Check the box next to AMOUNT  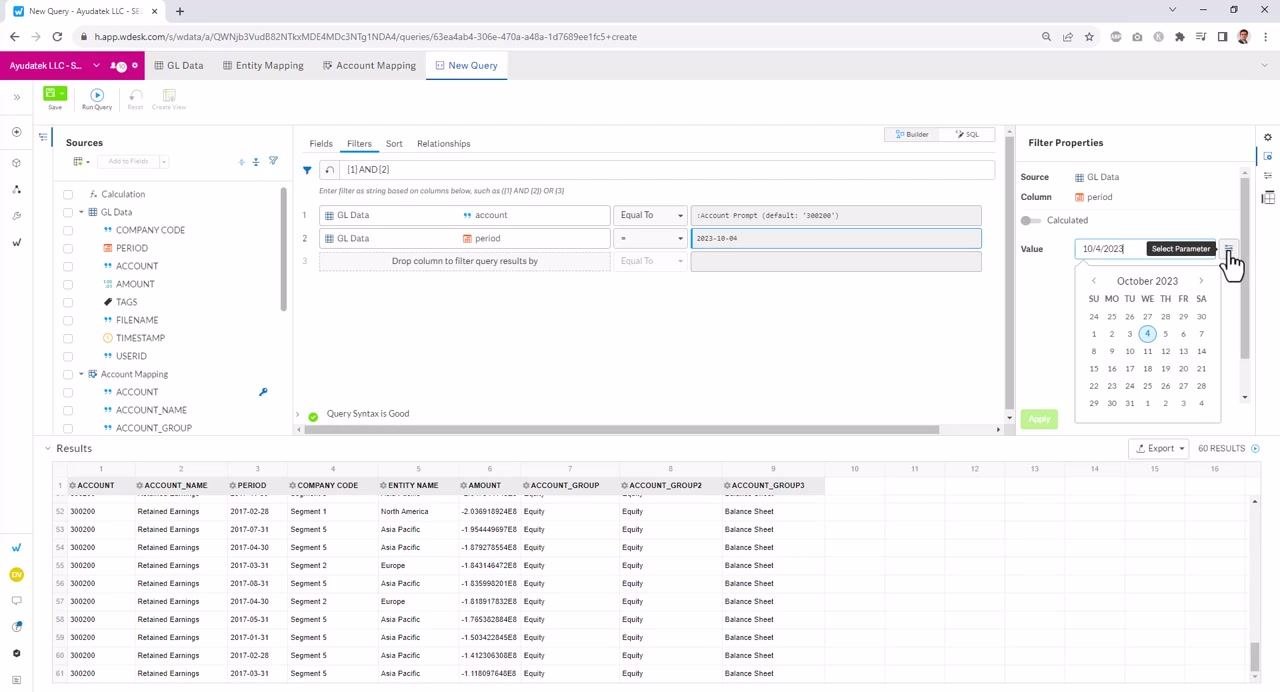[68, 284]
